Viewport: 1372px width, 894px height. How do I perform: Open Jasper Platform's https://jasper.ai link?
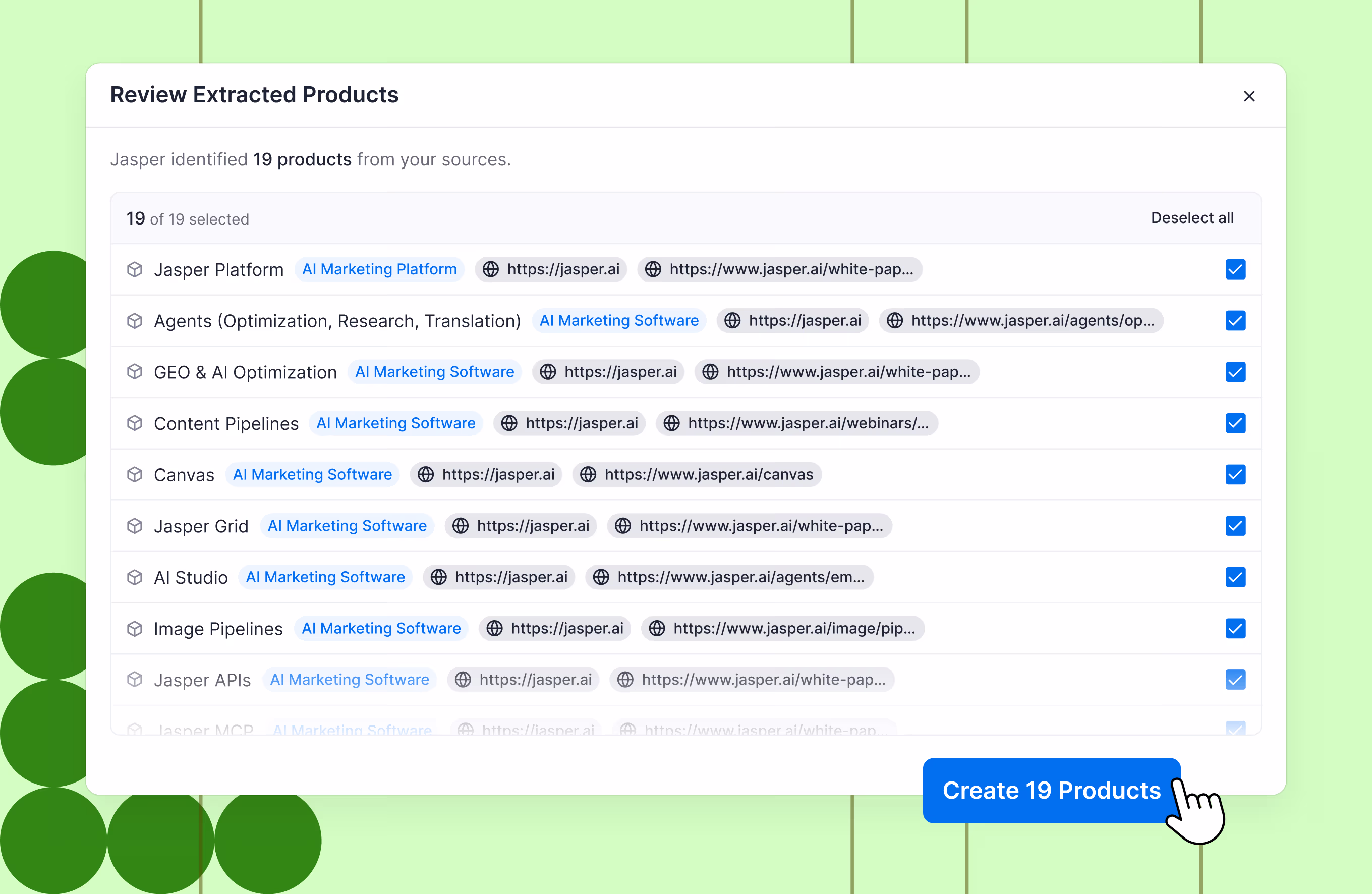click(x=550, y=269)
